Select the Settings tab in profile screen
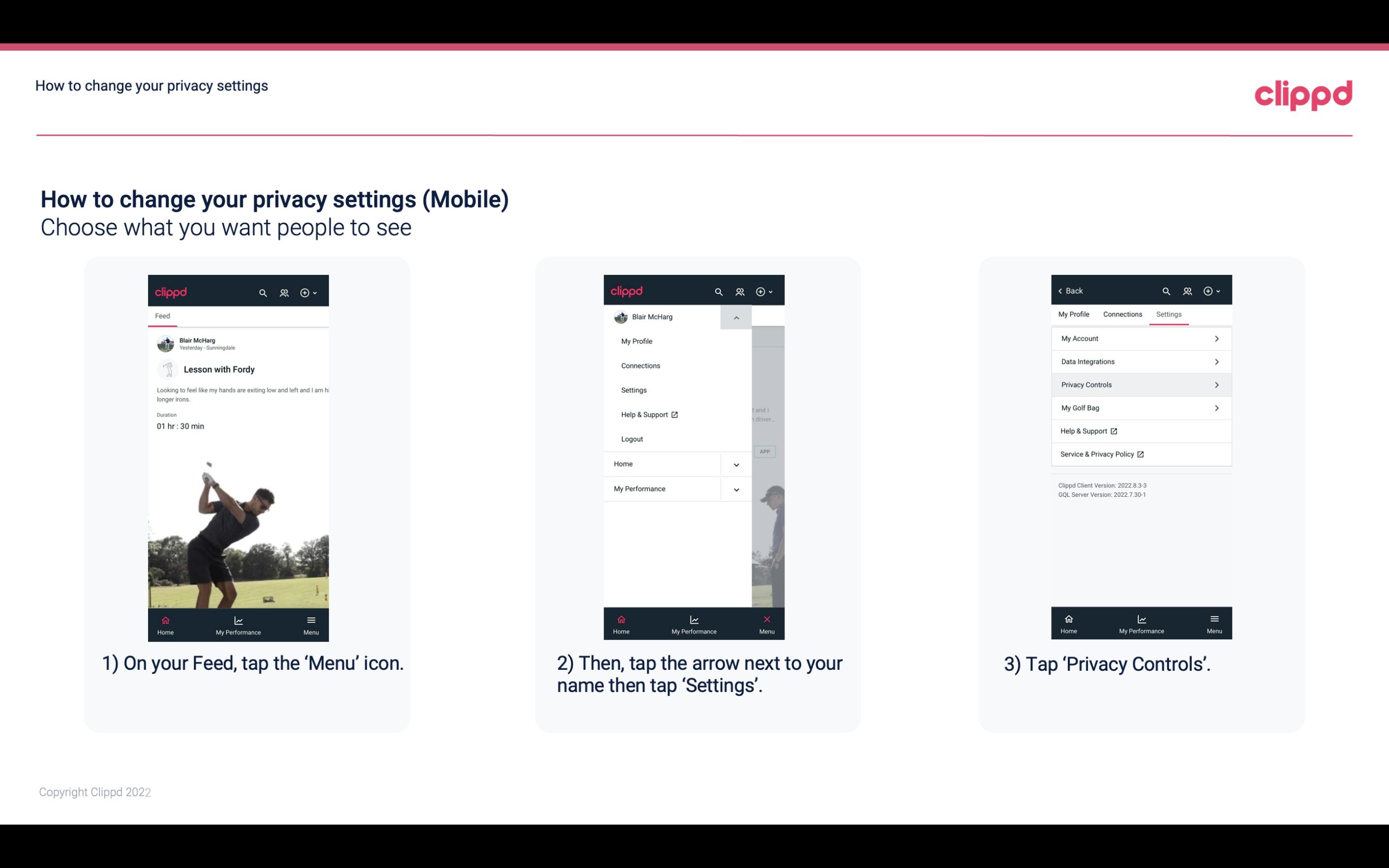 point(1168,314)
